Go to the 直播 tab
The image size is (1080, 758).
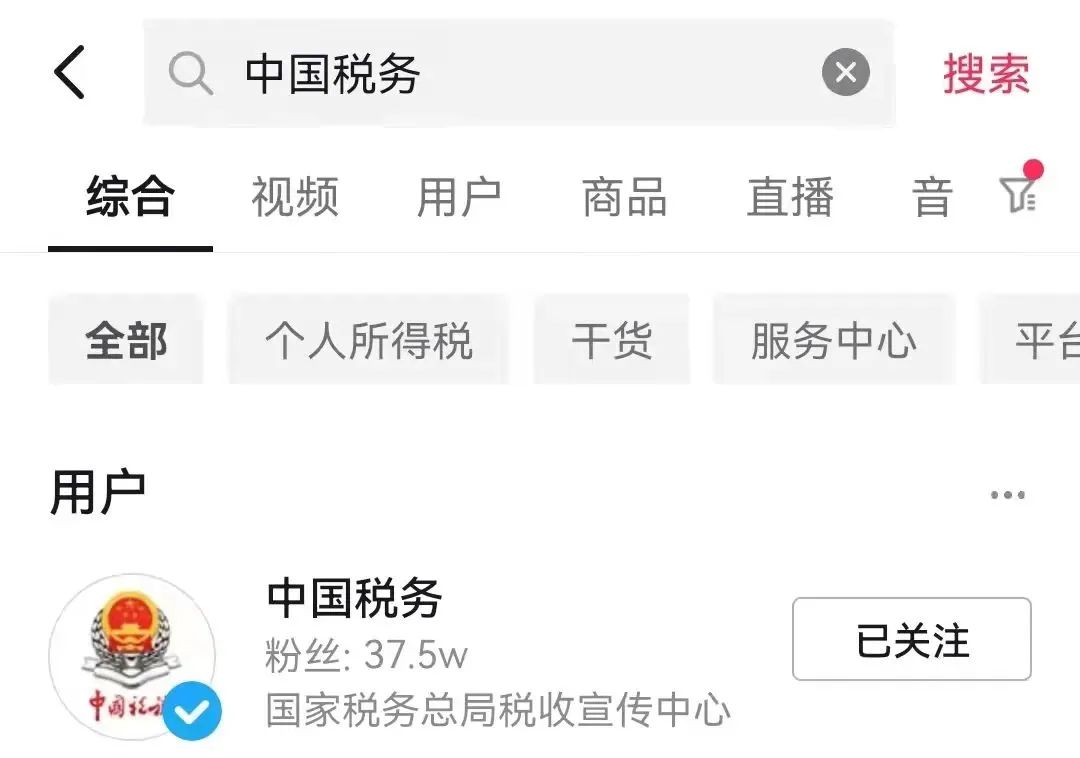tap(790, 197)
